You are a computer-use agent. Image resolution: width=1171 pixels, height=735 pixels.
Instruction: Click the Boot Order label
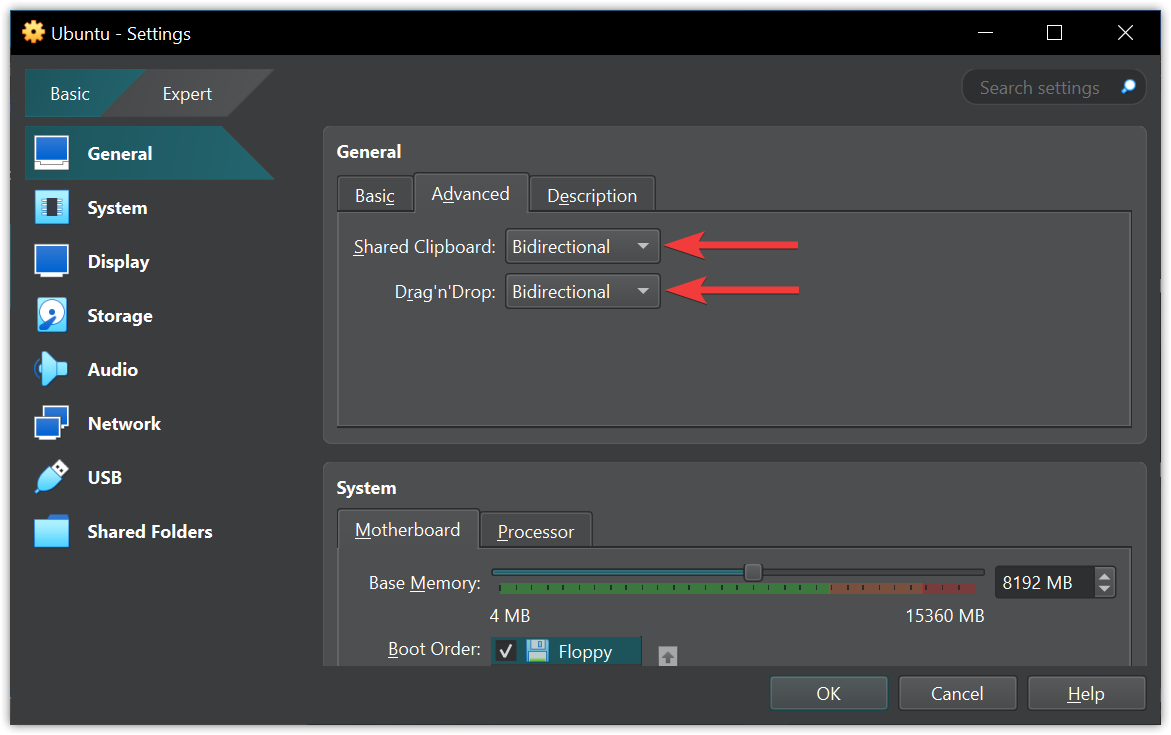point(434,648)
